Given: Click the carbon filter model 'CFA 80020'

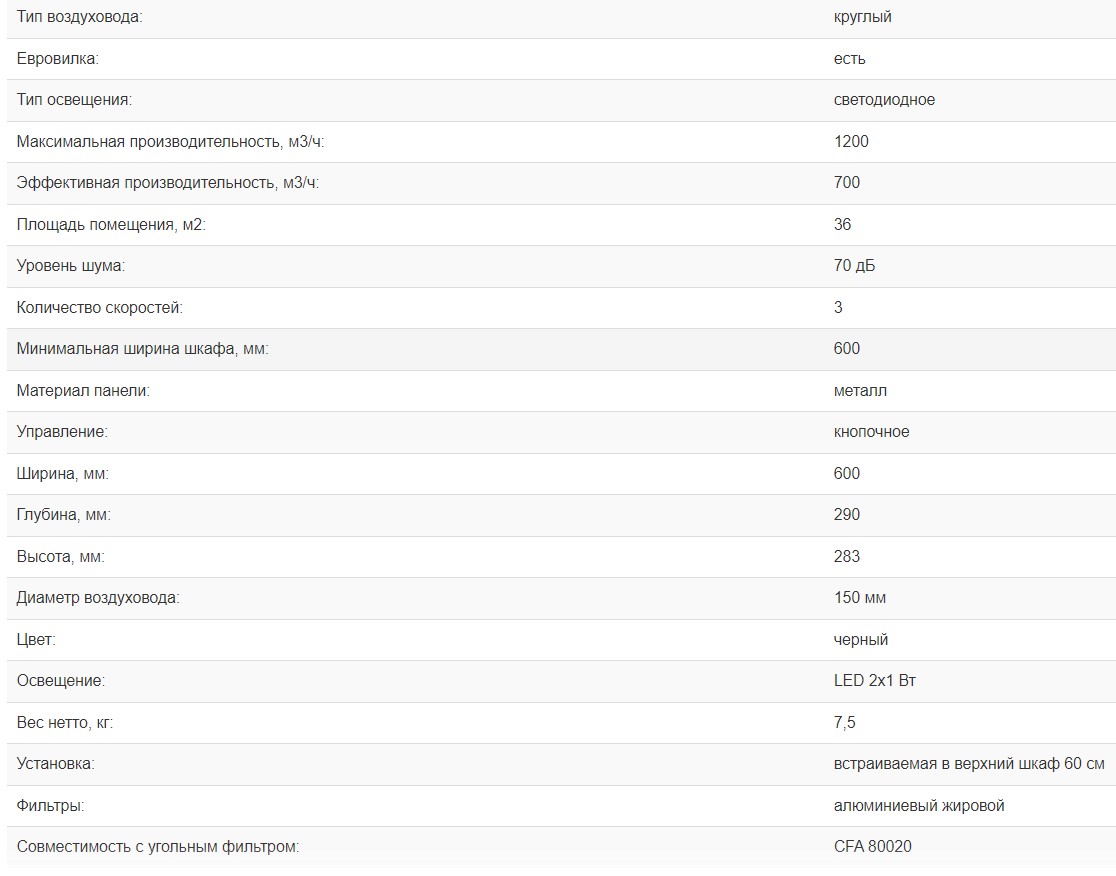Looking at the screenshot, I should coord(873,847).
